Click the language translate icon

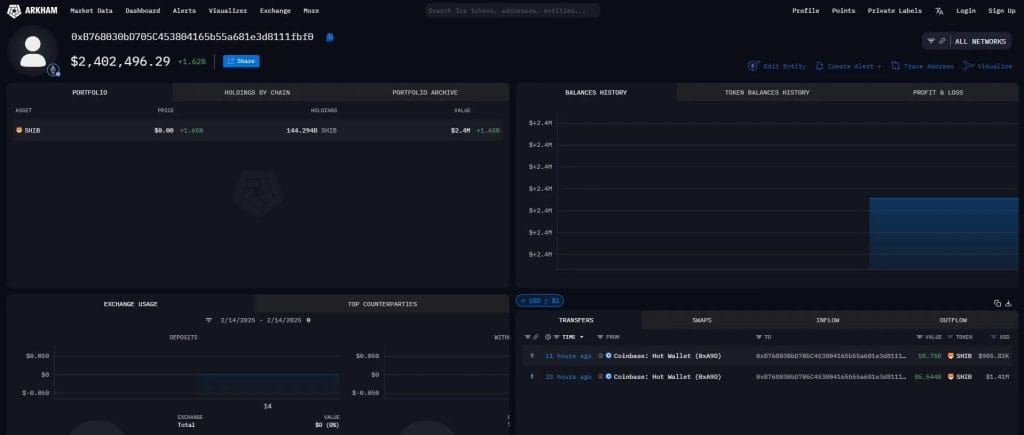939,11
